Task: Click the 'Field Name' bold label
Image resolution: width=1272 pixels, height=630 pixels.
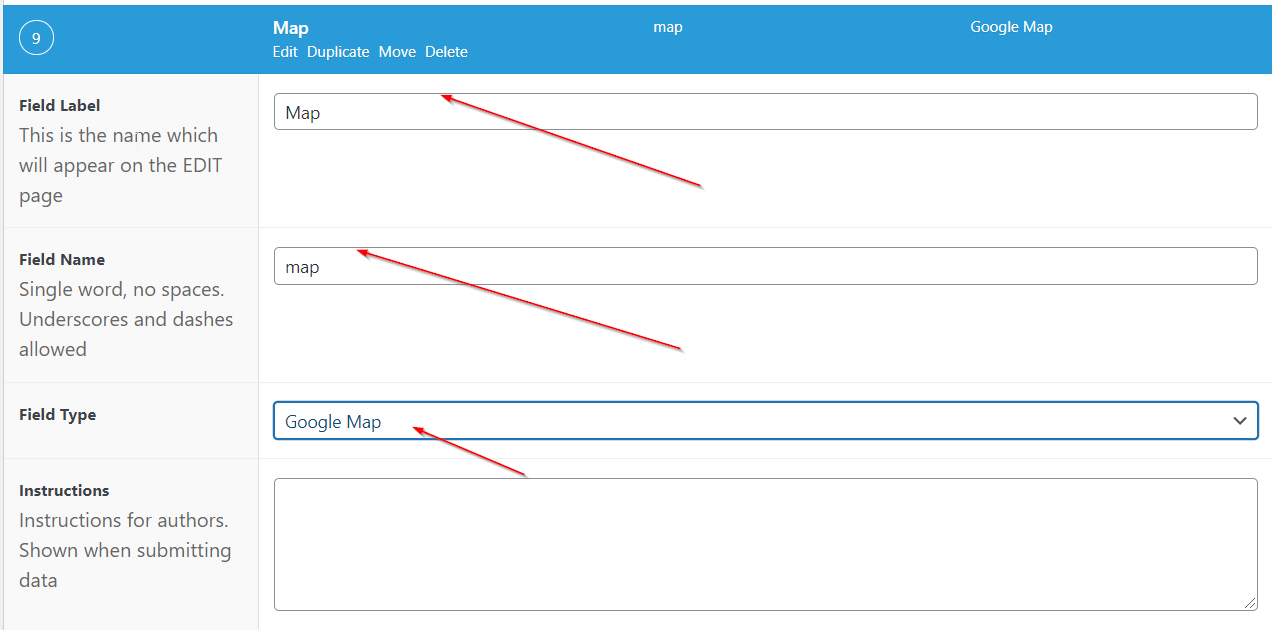Action: click(x=62, y=259)
